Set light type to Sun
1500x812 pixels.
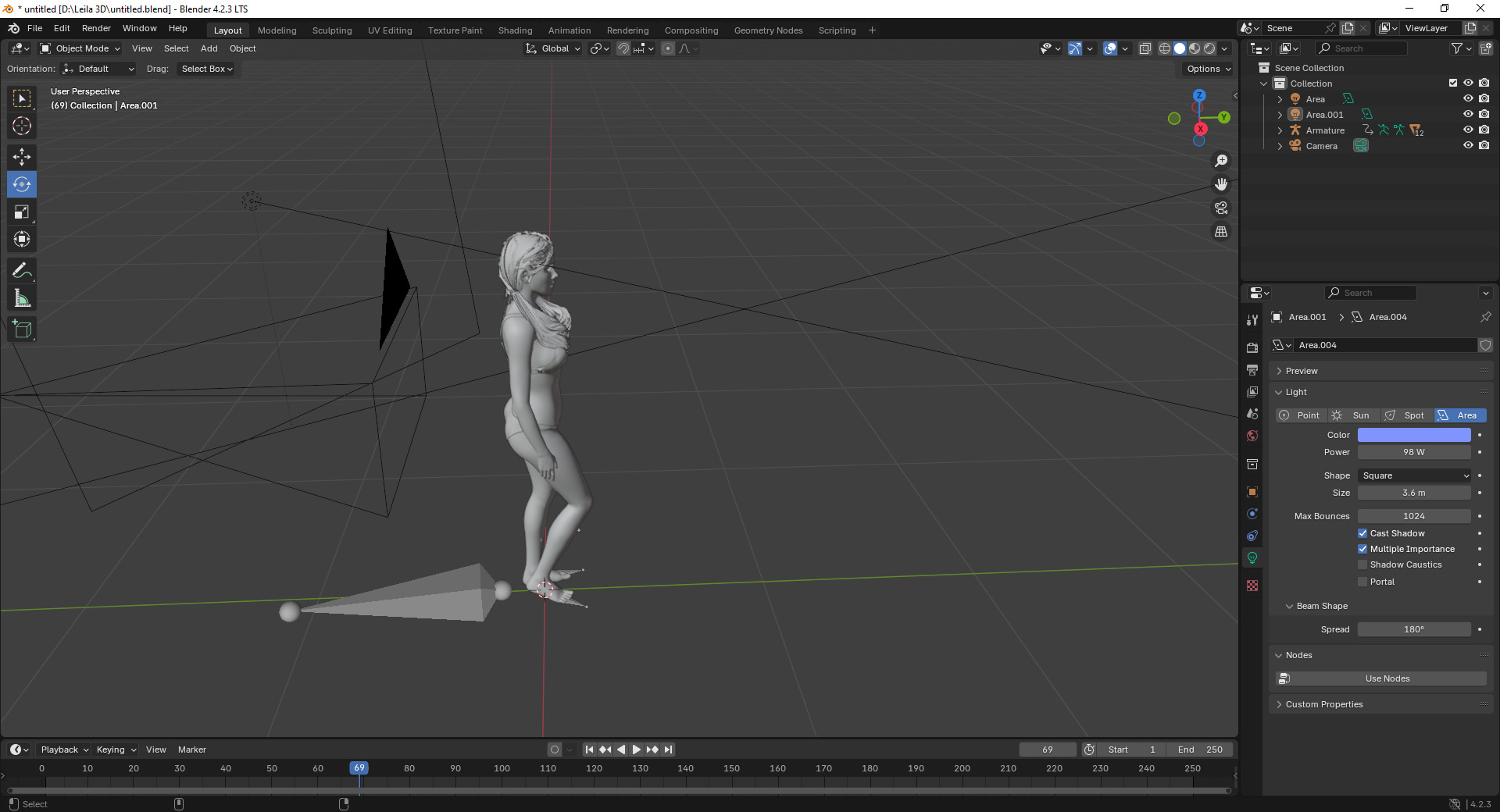(x=1354, y=415)
